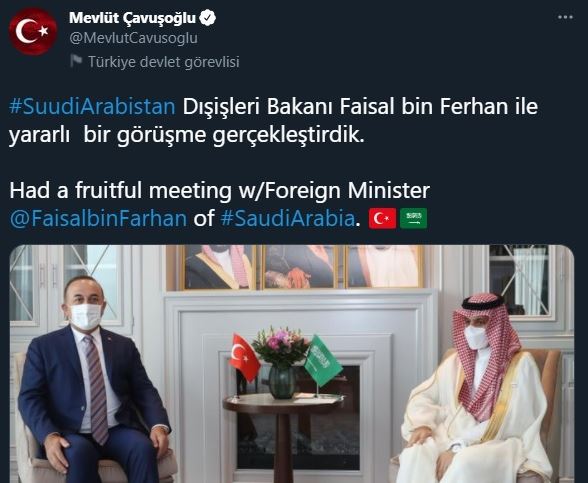Open the @FaisalbinFarhan mention
588x483 pixels.
pos(98,218)
